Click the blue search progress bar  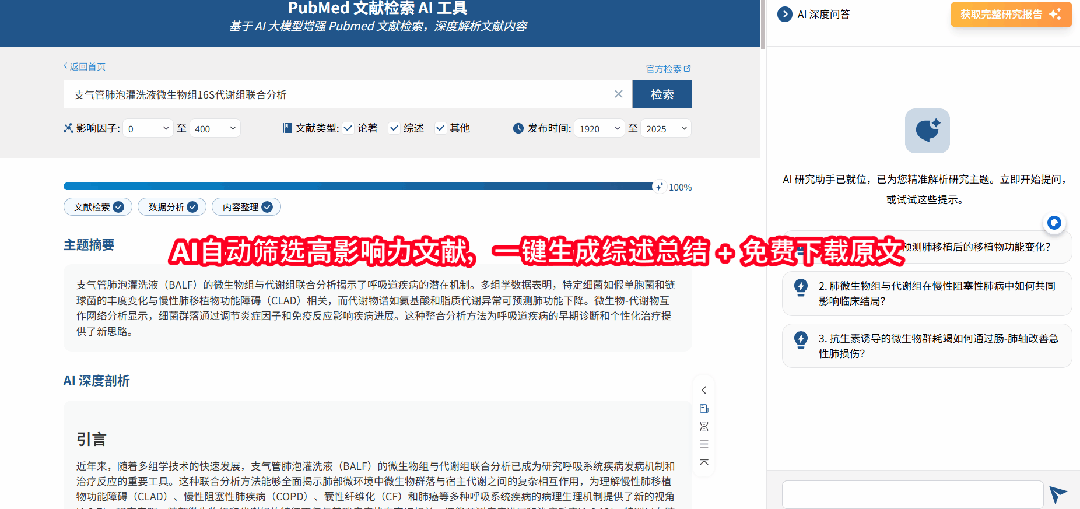pyautogui.click(x=358, y=186)
